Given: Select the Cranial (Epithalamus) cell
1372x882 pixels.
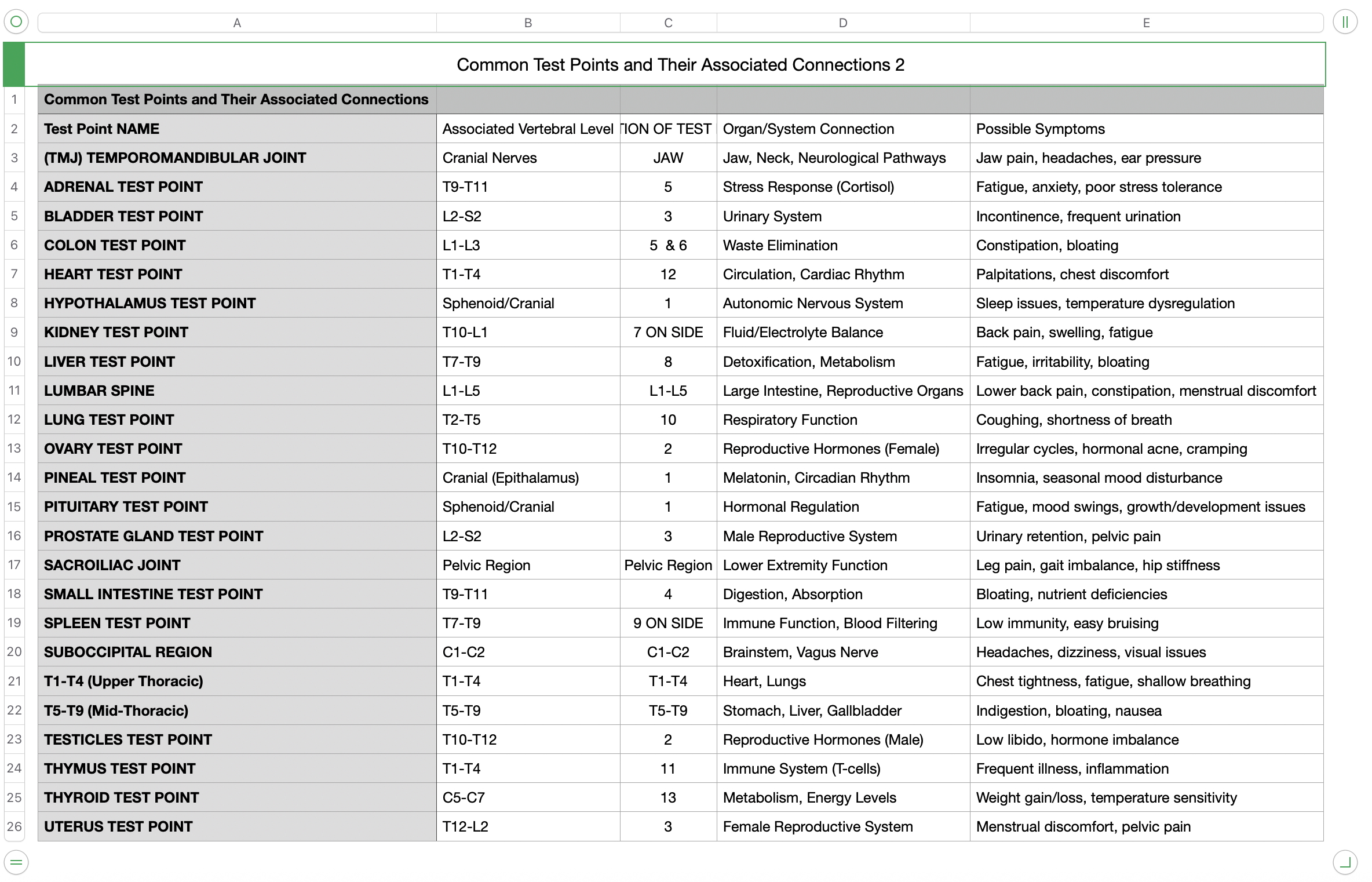Looking at the screenshot, I should pos(528,478).
